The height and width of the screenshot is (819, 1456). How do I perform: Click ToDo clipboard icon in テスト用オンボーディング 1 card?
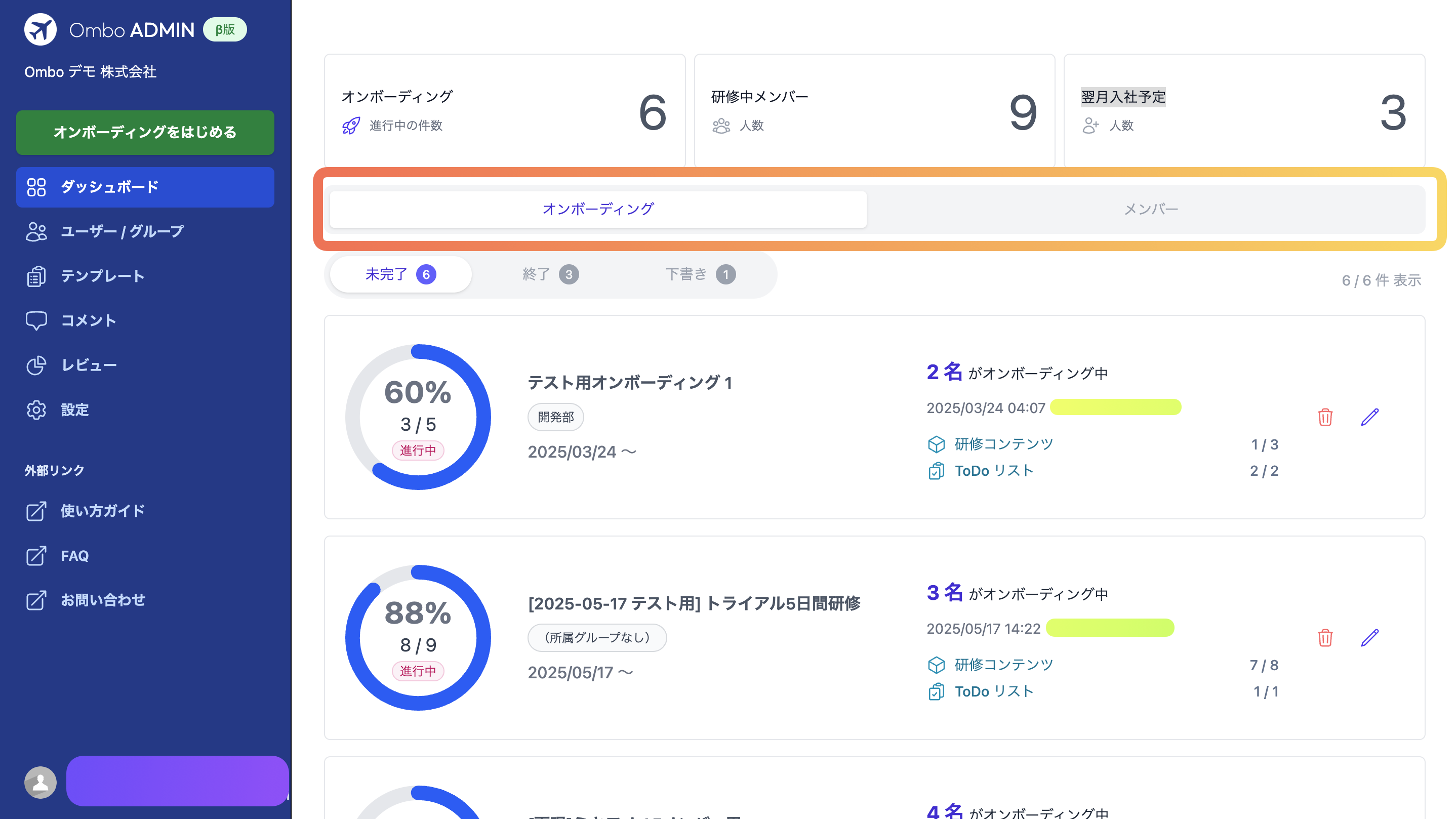(937, 471)
